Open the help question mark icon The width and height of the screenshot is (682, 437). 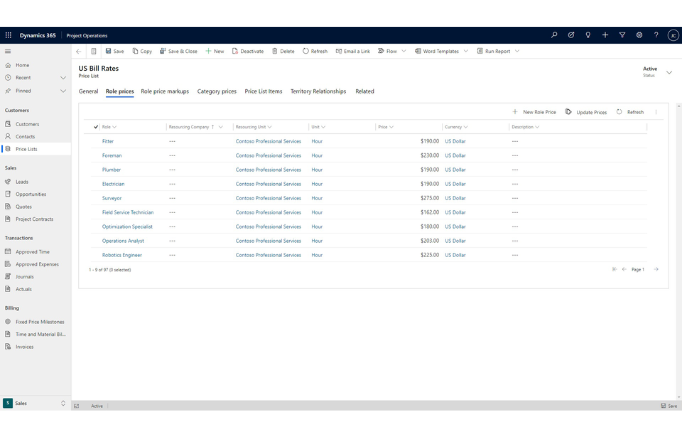click(x=656, y=35)
